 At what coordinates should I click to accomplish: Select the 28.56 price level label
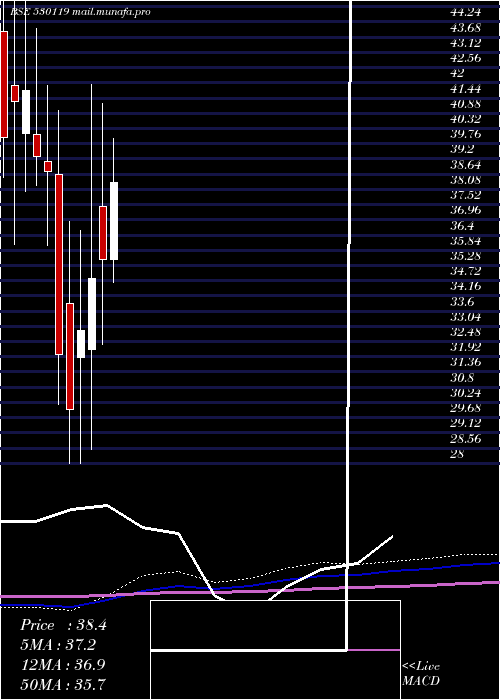pos(466,438)
